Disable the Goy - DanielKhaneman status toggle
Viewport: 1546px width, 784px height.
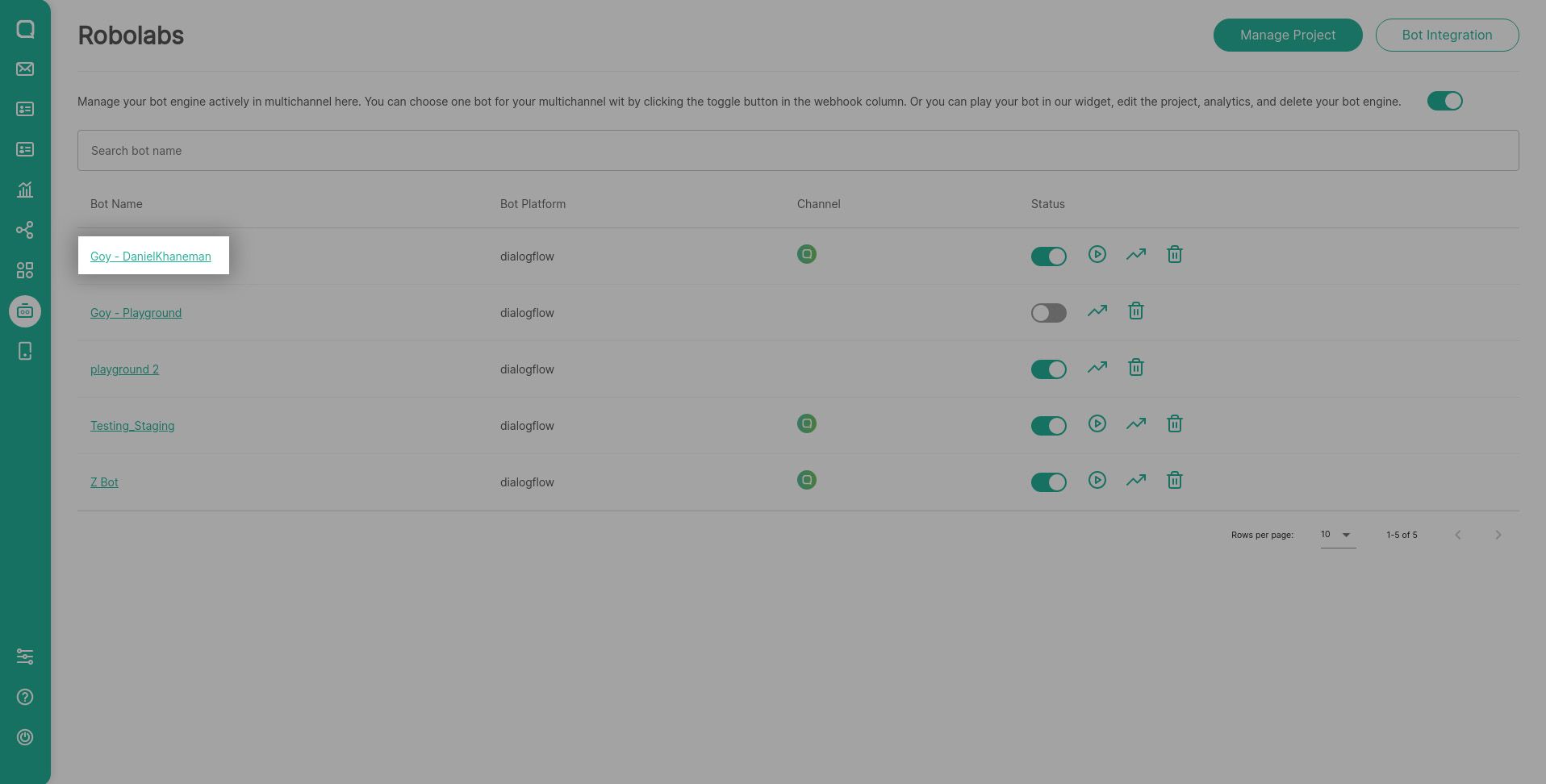[1048, 256]
